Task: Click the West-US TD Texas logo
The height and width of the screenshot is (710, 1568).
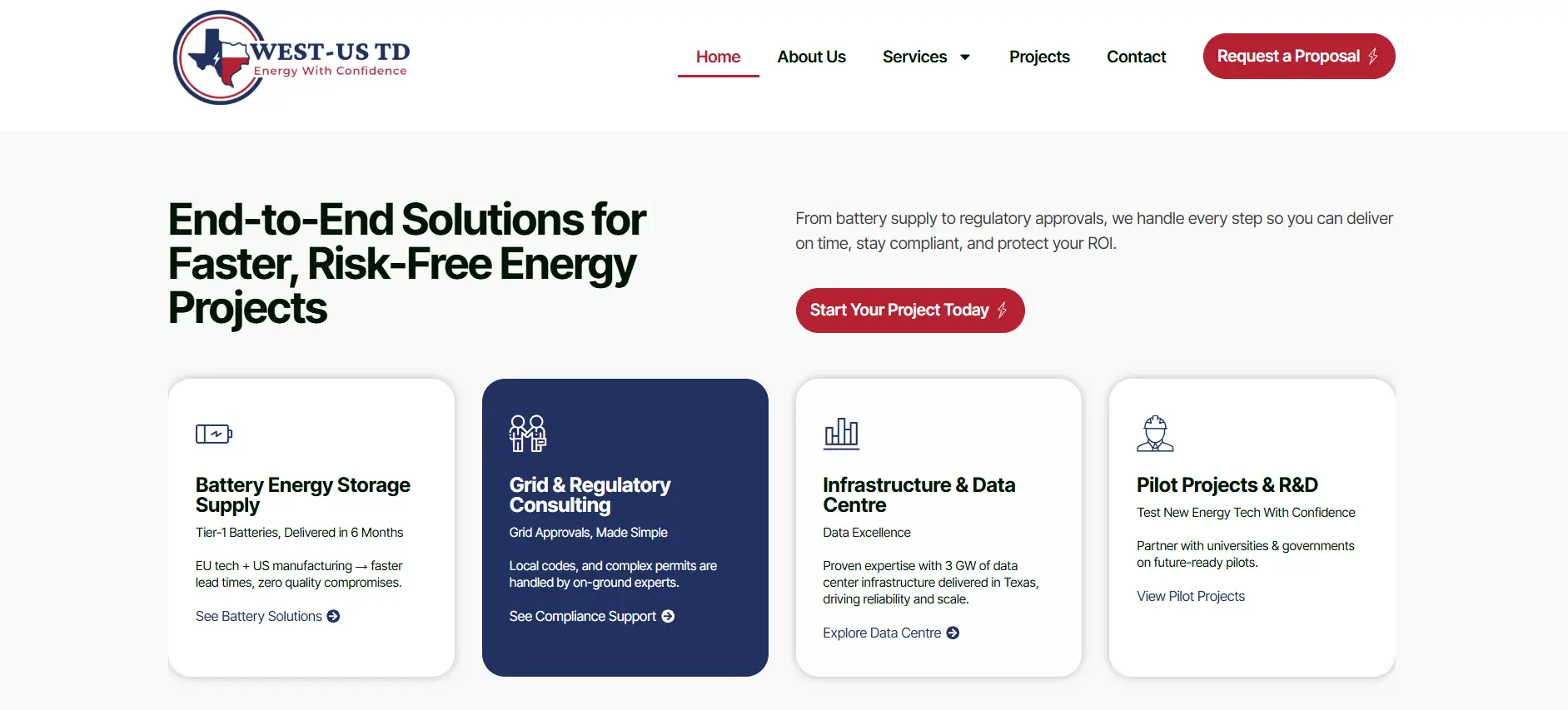Action: (x=291, y=57)
